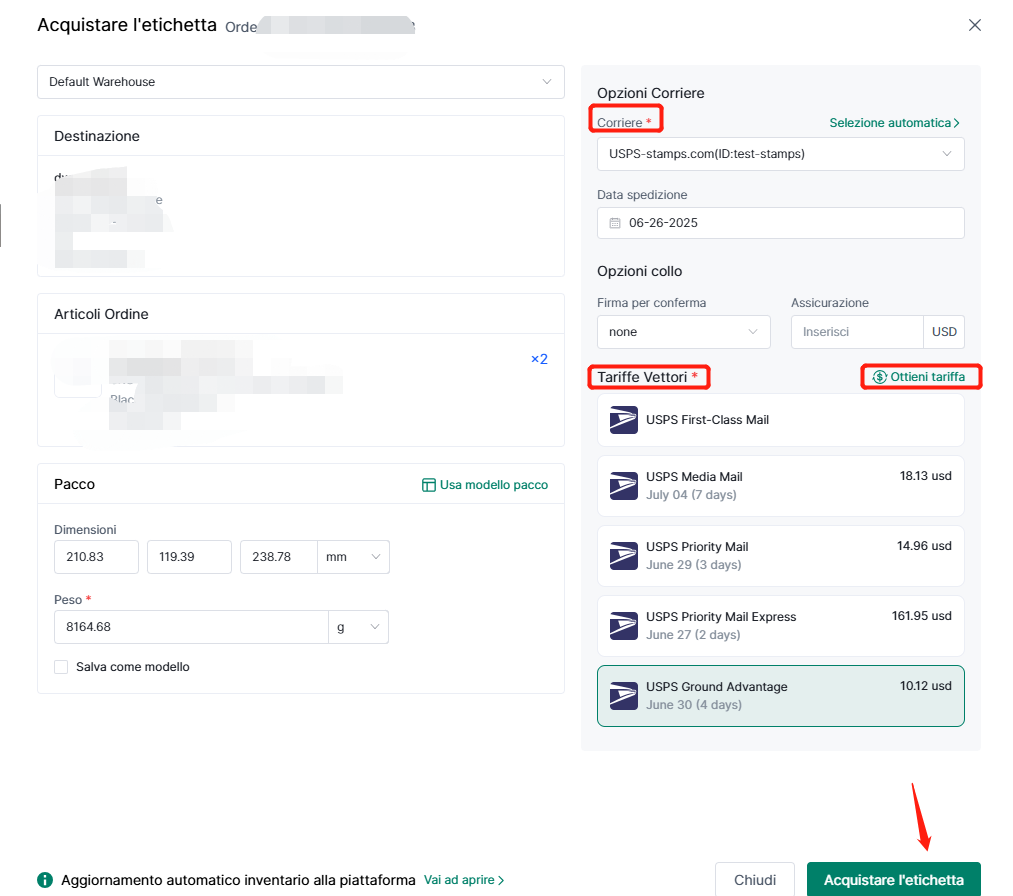This screenshot has height=896, width=1013.
Task: Click the 161.95 usd price text
Action: pyautogui.click(x=922, y=616)
